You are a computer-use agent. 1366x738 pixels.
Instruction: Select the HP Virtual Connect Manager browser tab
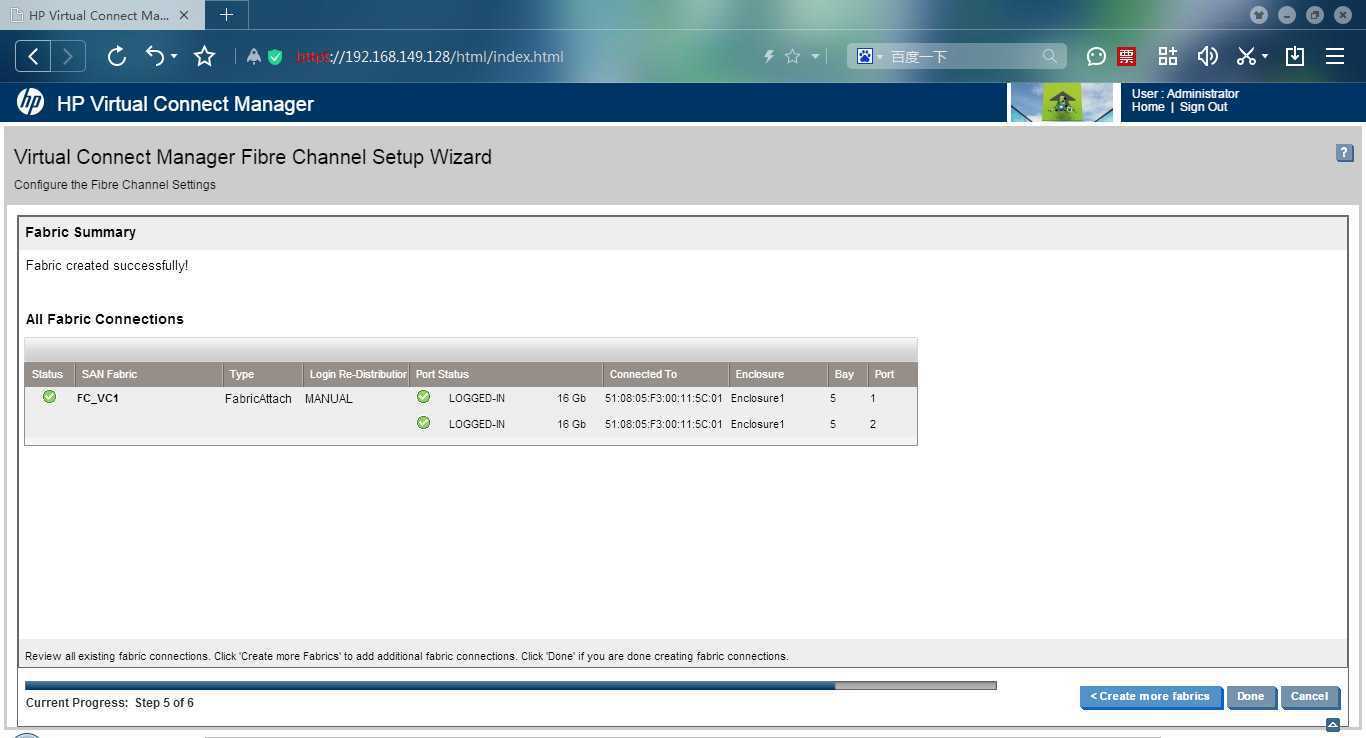(x=99, y=15)
